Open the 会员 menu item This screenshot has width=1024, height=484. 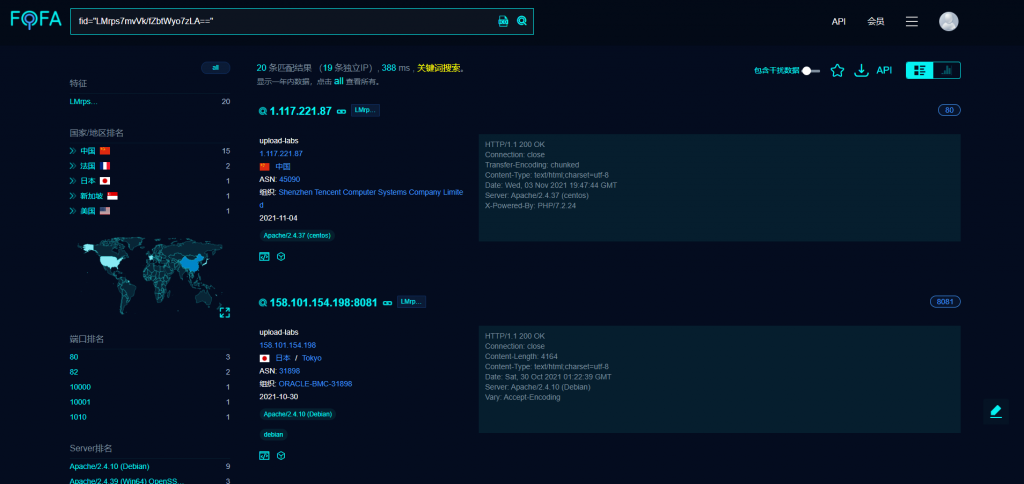(x=876, y=22)
